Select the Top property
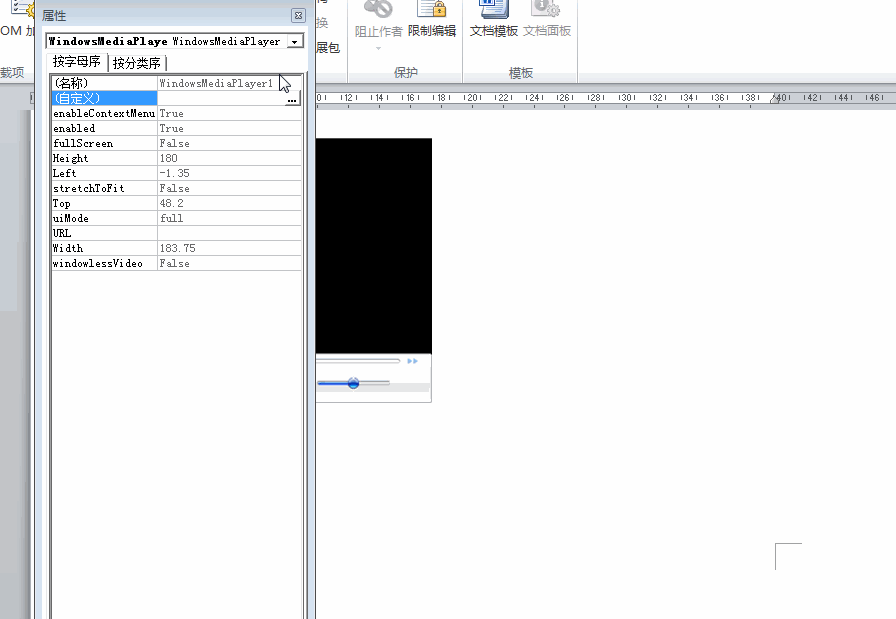Screen dimensions: 896x619 coord(104,203)
